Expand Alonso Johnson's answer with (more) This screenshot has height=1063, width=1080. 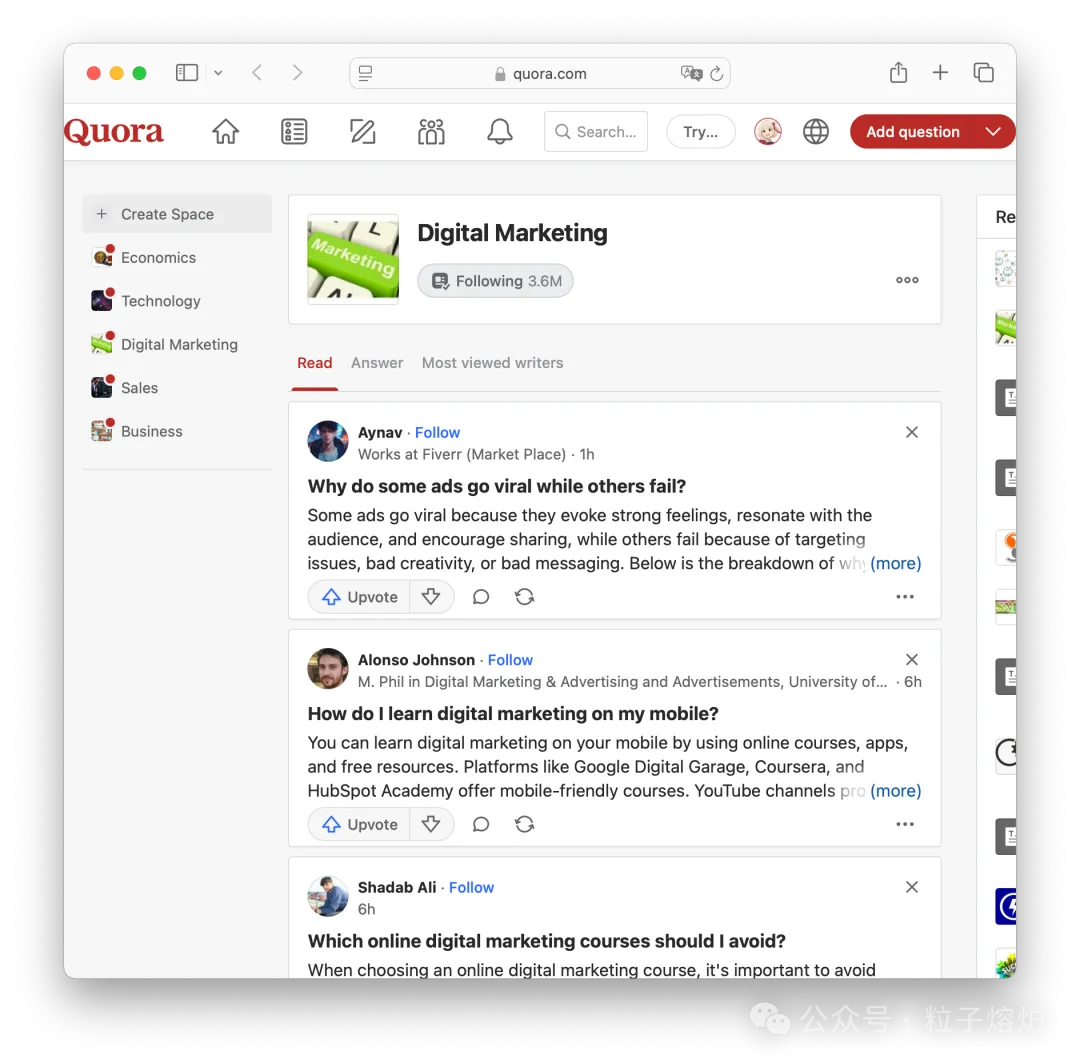click(895, 791)
